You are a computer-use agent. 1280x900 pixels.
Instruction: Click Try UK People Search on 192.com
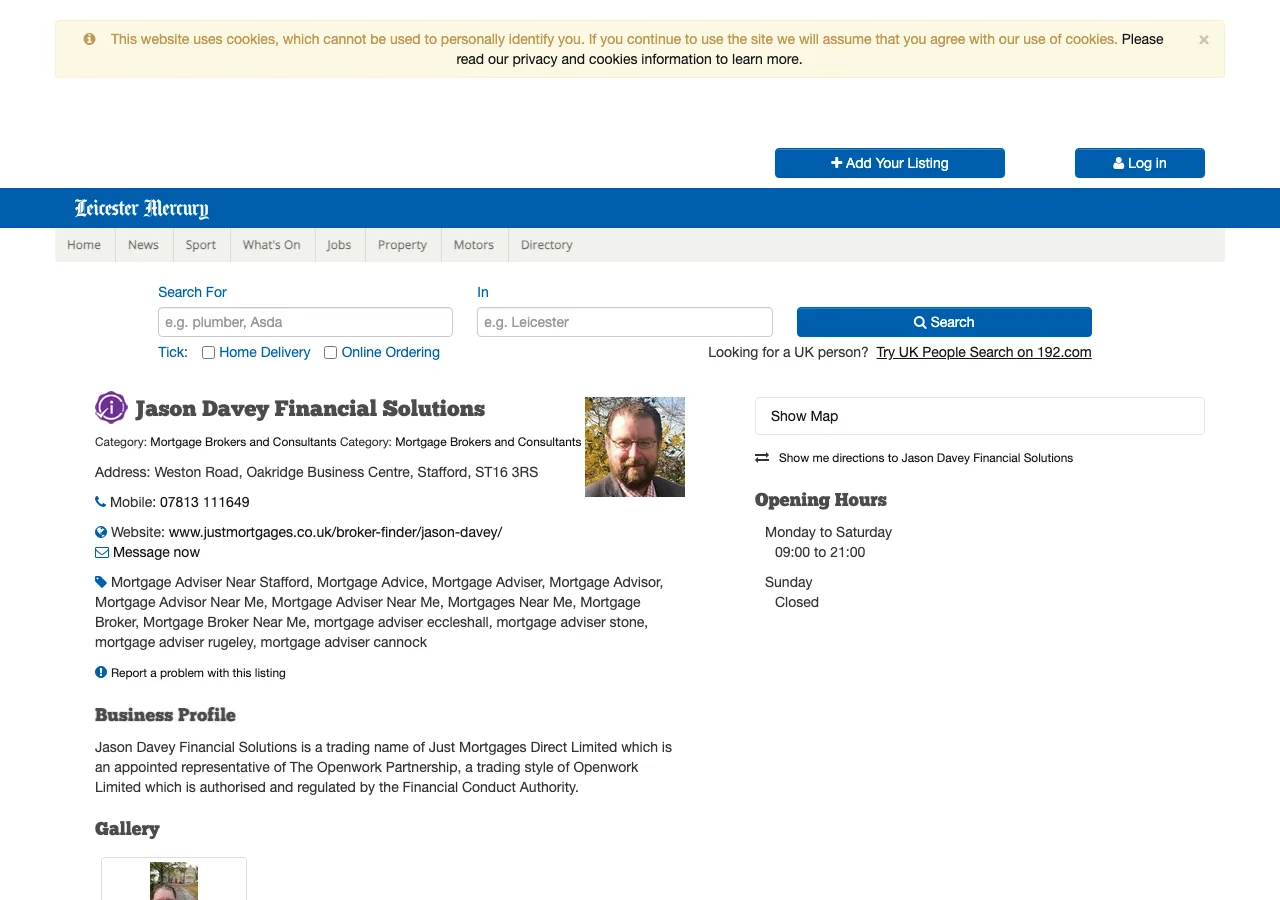pyautogui.click(x=983, y=352)
